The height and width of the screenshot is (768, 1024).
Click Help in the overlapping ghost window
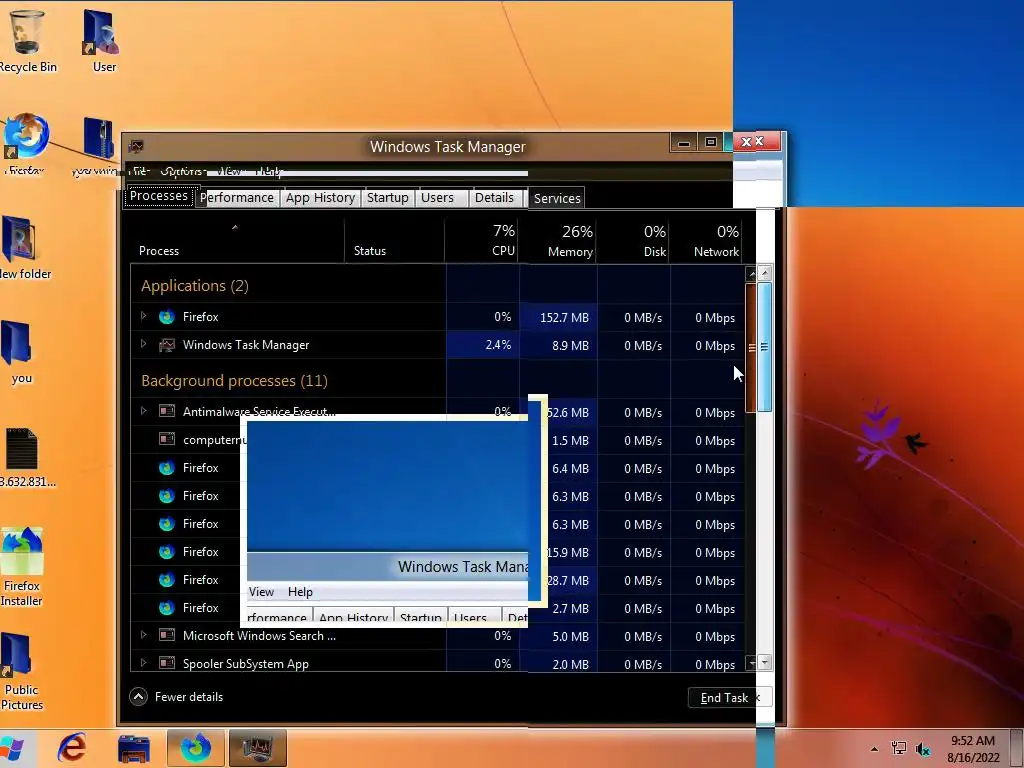click(300, 592)
